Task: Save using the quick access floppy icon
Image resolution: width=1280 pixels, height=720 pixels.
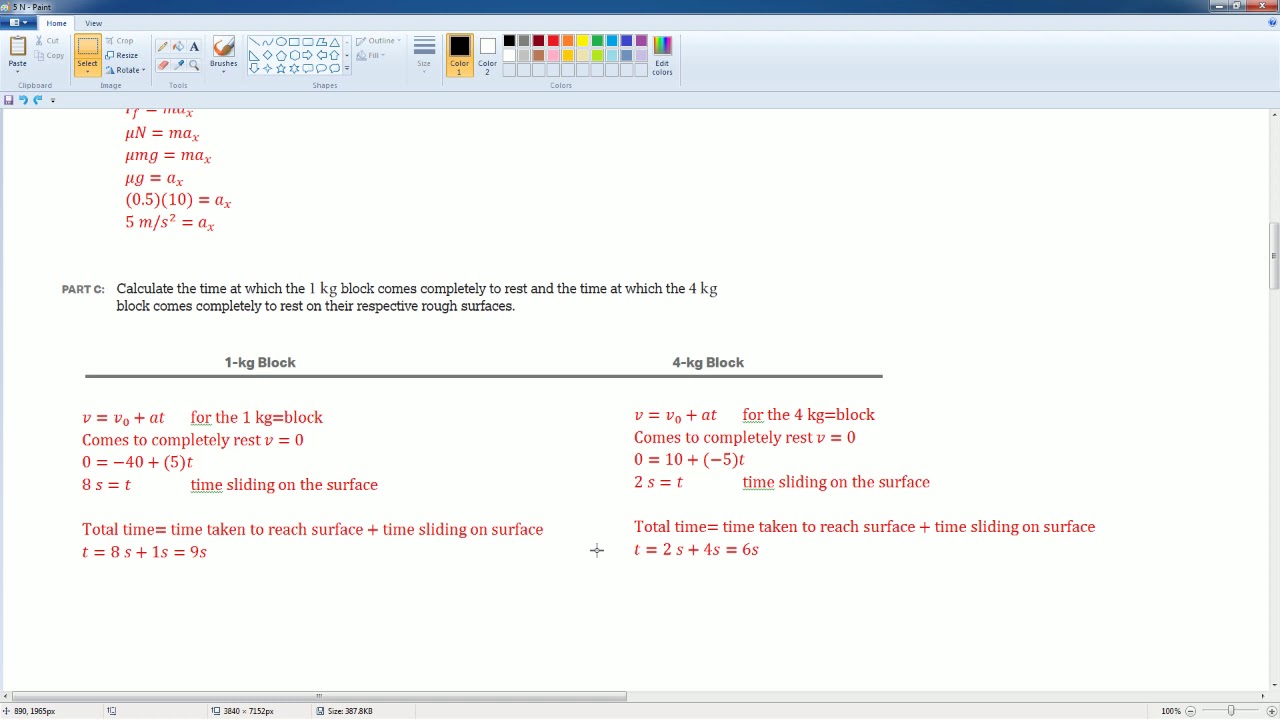Action: coord(9,100)
